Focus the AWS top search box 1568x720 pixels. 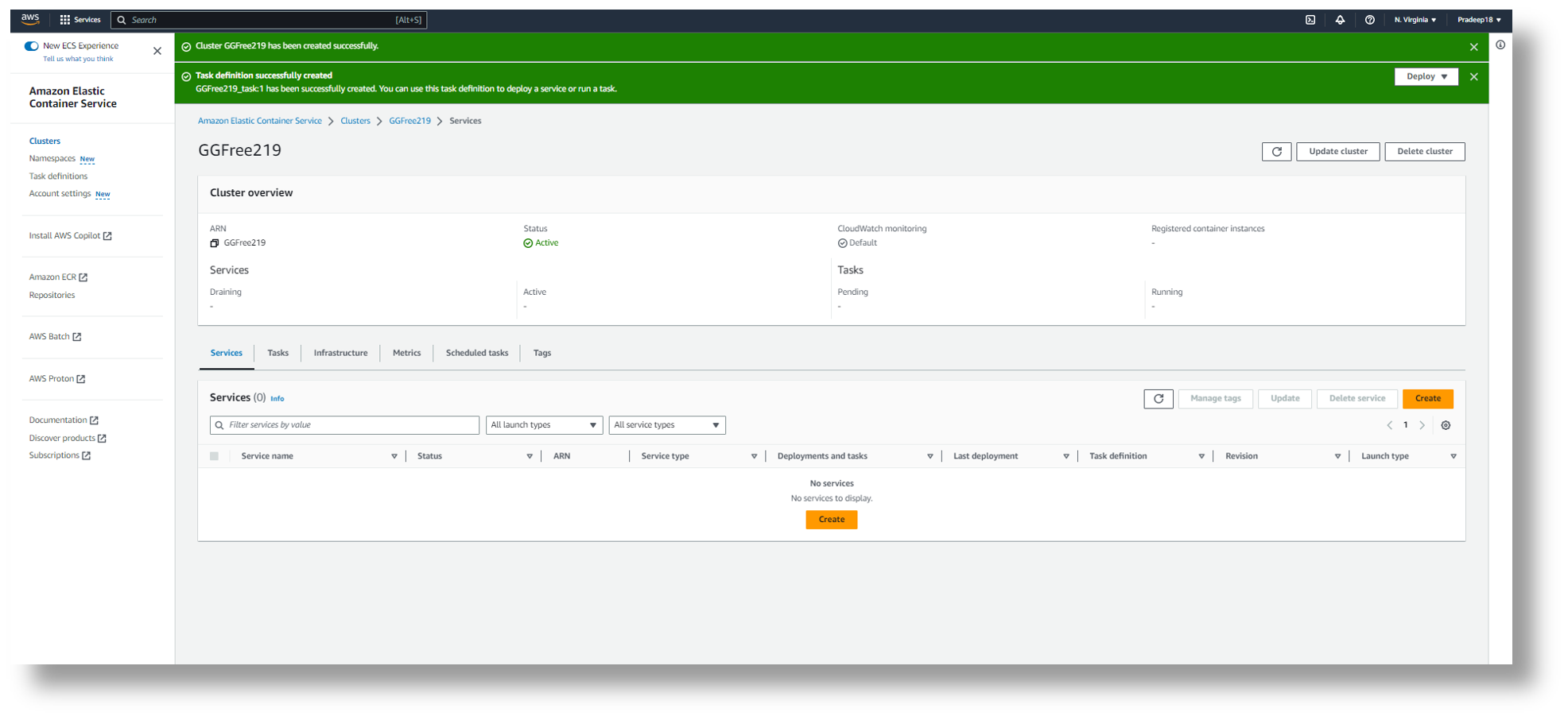pyautogui.click(x=269, y=20)
